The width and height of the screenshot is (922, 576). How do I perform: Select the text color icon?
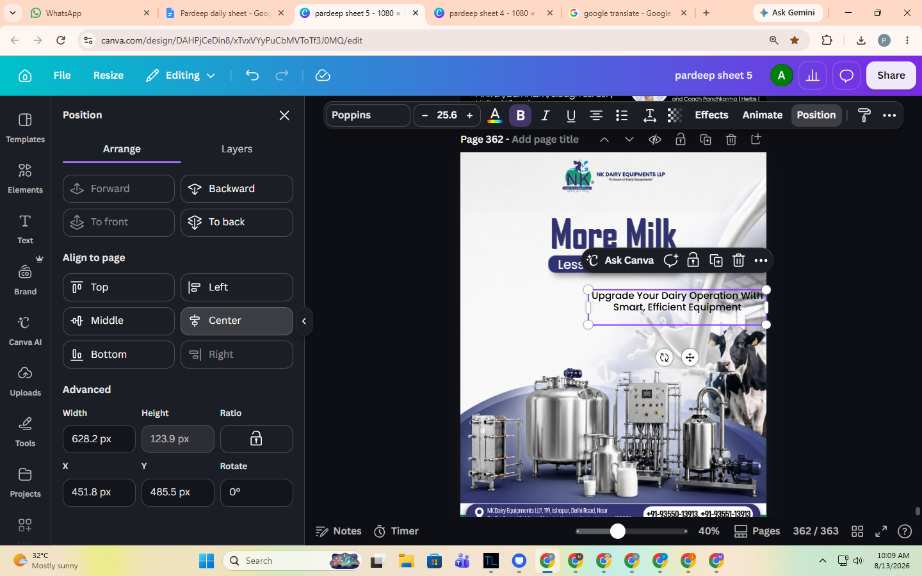pyautogui.click(x=495, y=115)
